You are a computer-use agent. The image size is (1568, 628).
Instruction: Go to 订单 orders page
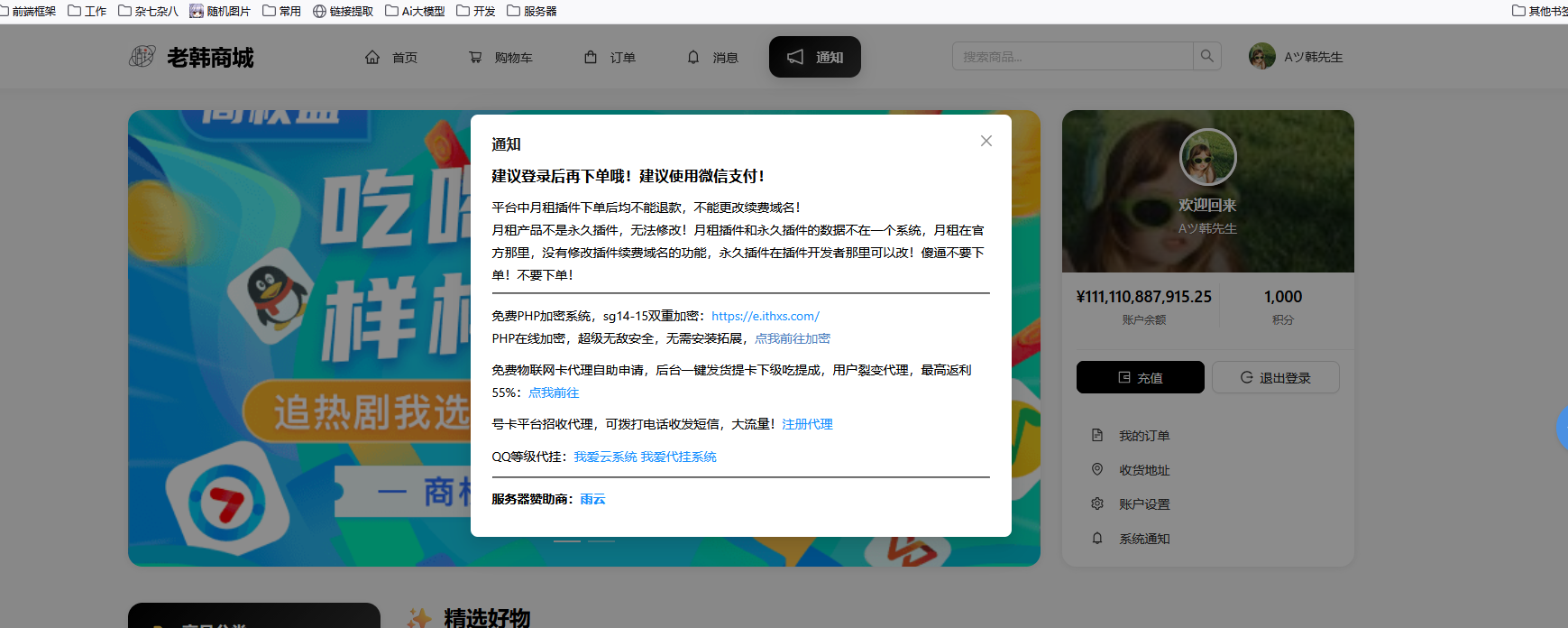point(610,57)
